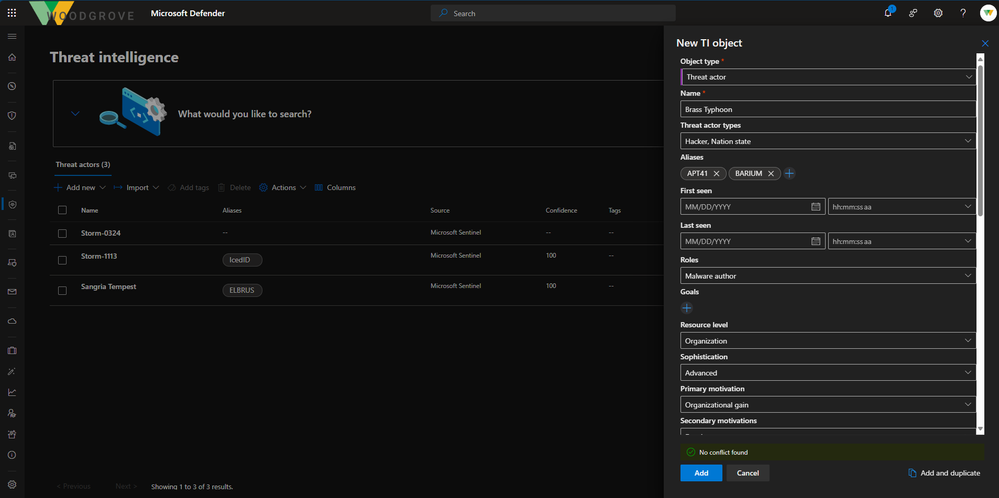Open First seen calendar picker
The height and width of the screenshot is (498, 999).
[x=816, y=206]
